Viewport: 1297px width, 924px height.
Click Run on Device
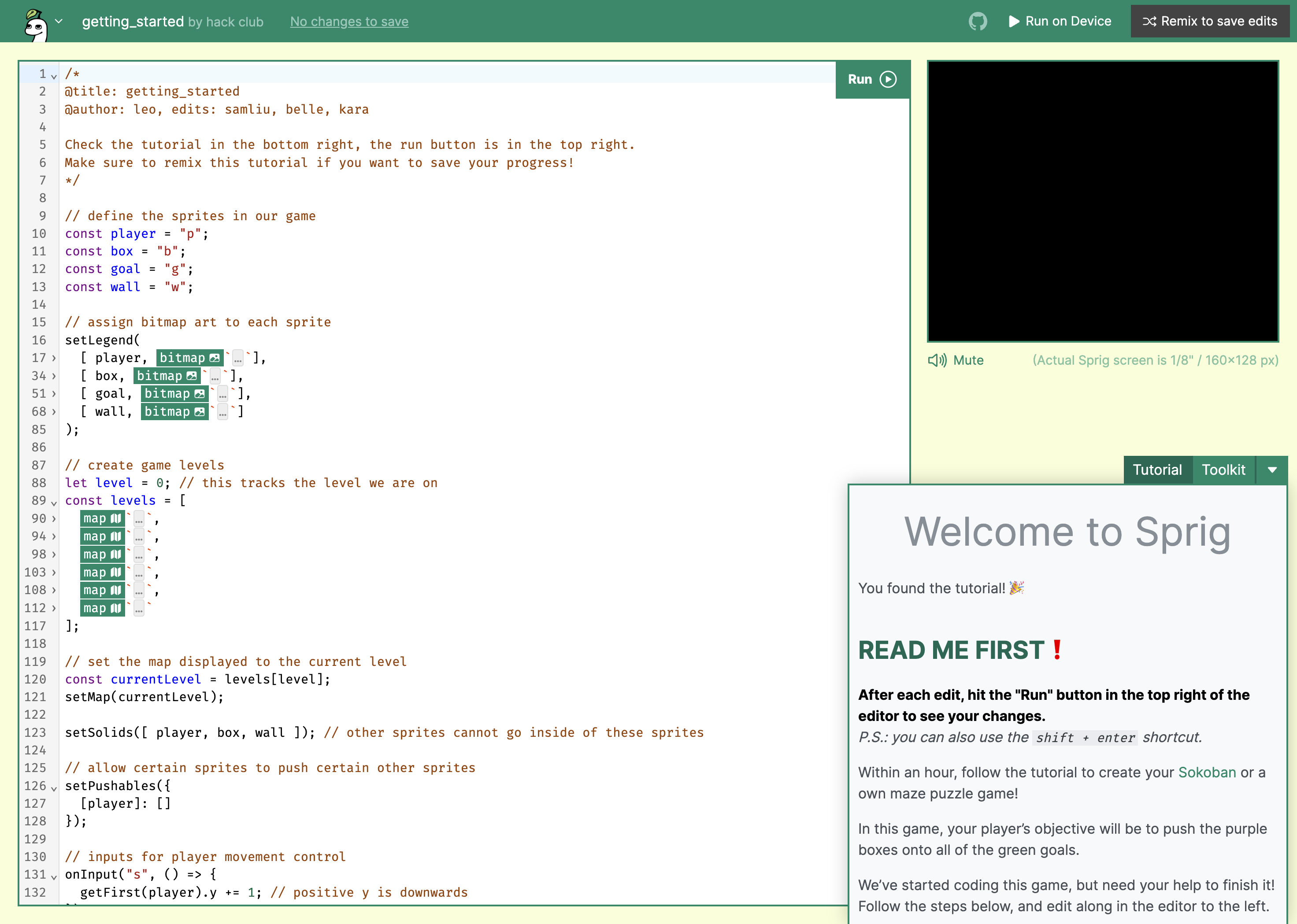coord(1060,22)
